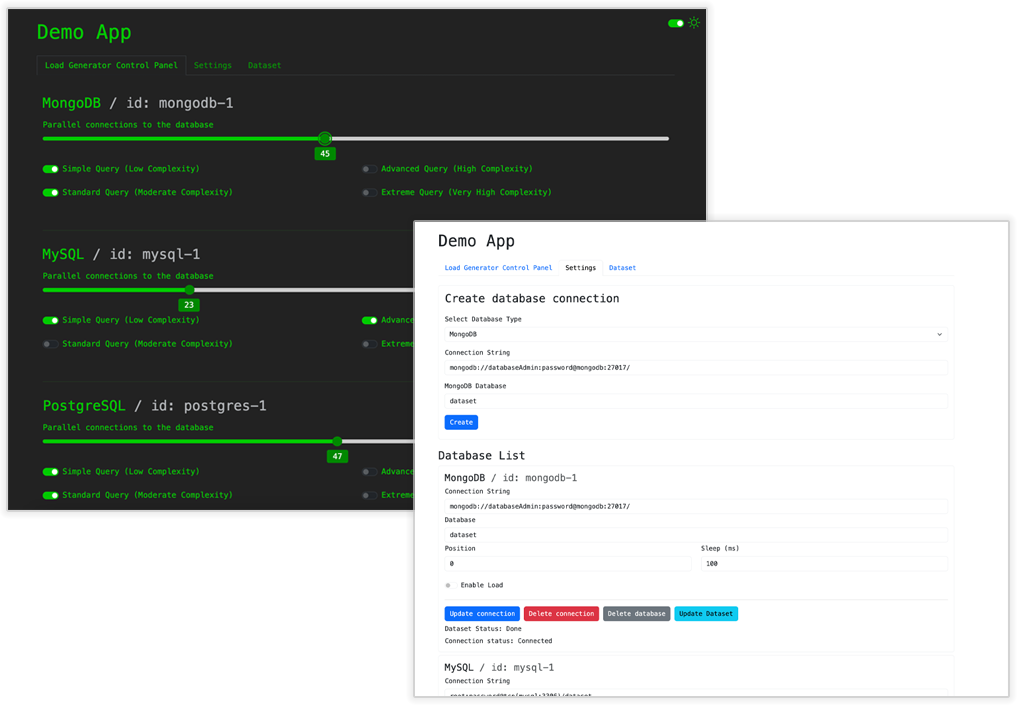Click the MongoDB Database name field
This screenshot has width=1024, height=716.
pos(696,401)
